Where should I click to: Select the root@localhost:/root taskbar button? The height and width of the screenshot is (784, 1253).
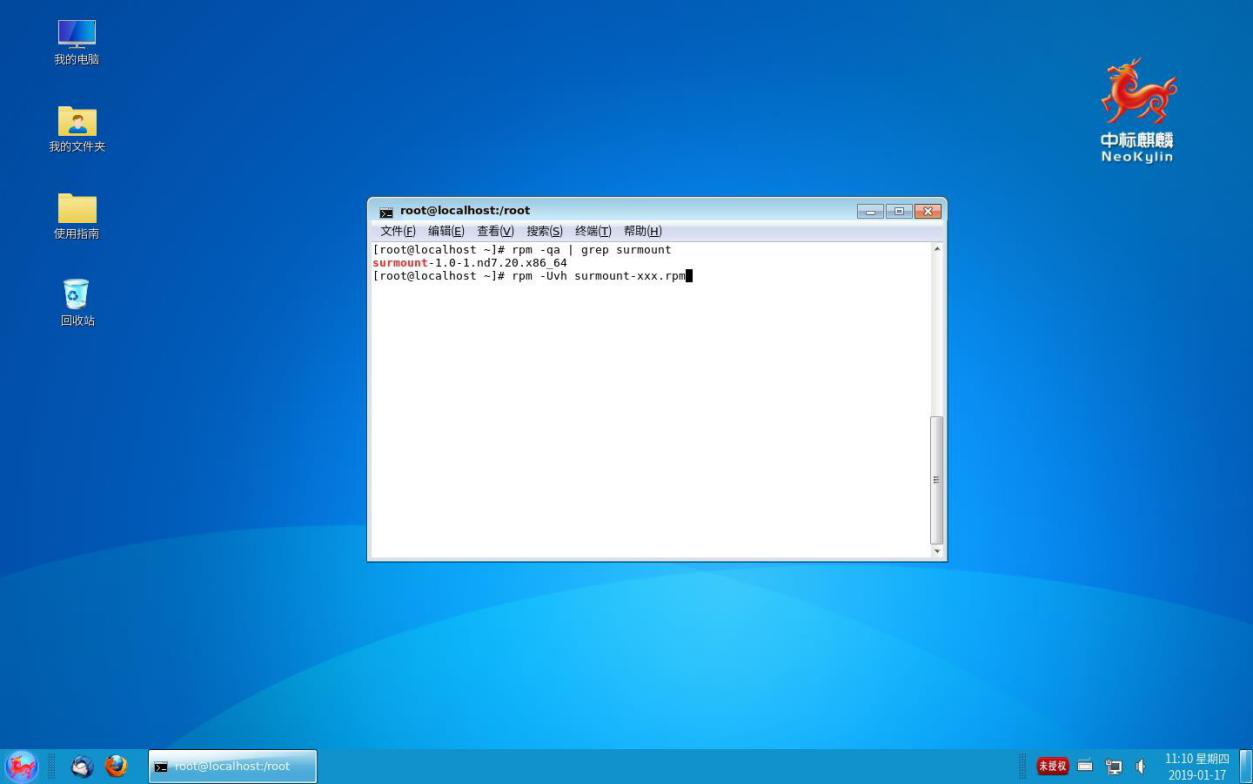pyautogui.click(x=233, y=767)
